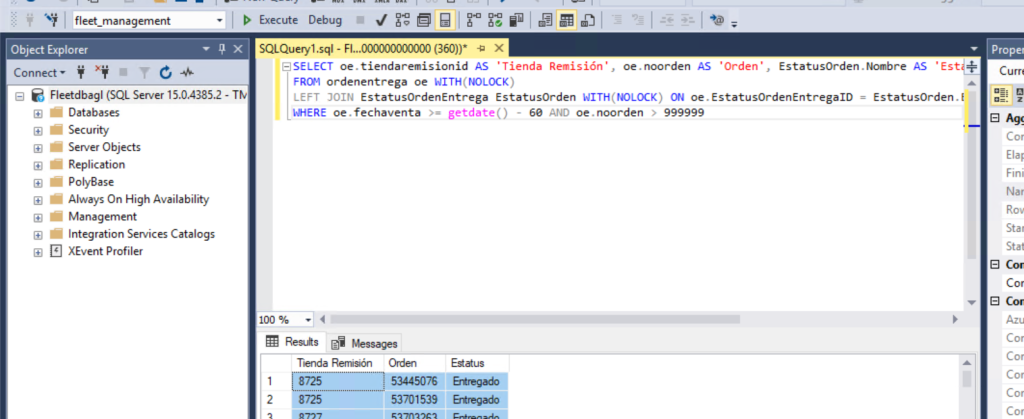Image resolution: width=1024 pixels, height=419 pixels.
Task: Open toolbar overflow options arrow
Action: point(735,25)
